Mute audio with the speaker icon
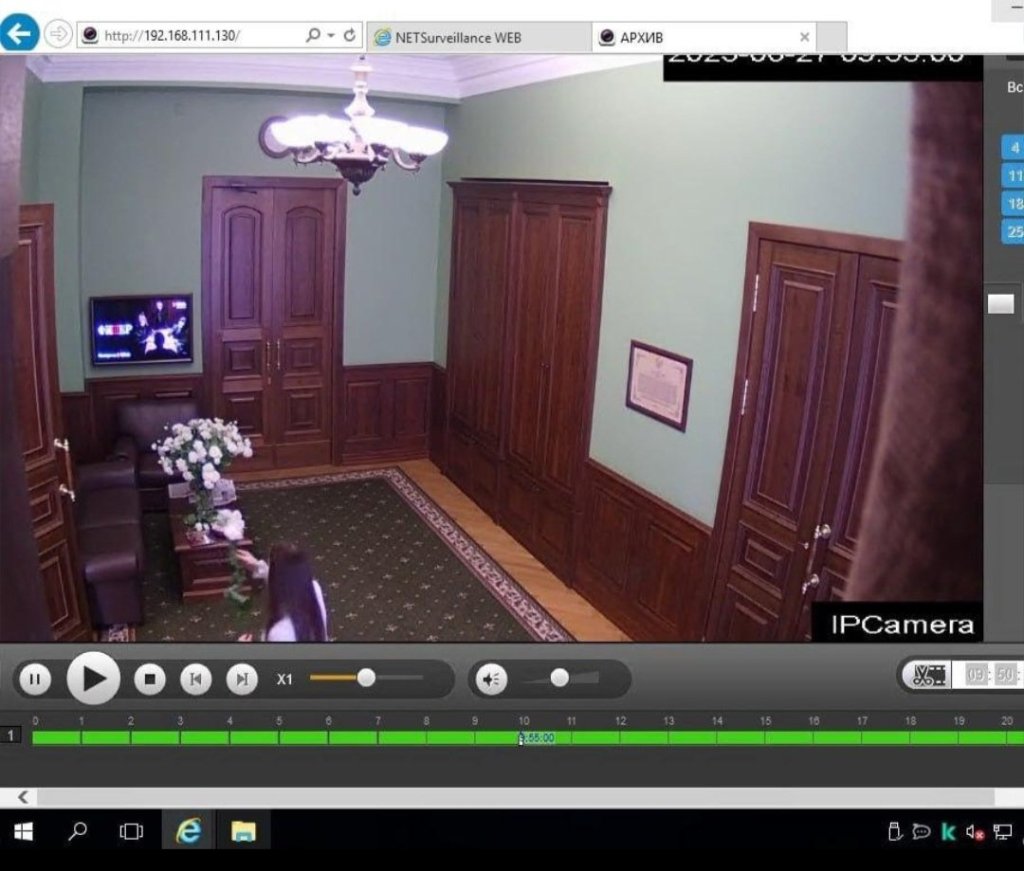1024x871 pixels. pyautogui.click(x=490, y=680)
